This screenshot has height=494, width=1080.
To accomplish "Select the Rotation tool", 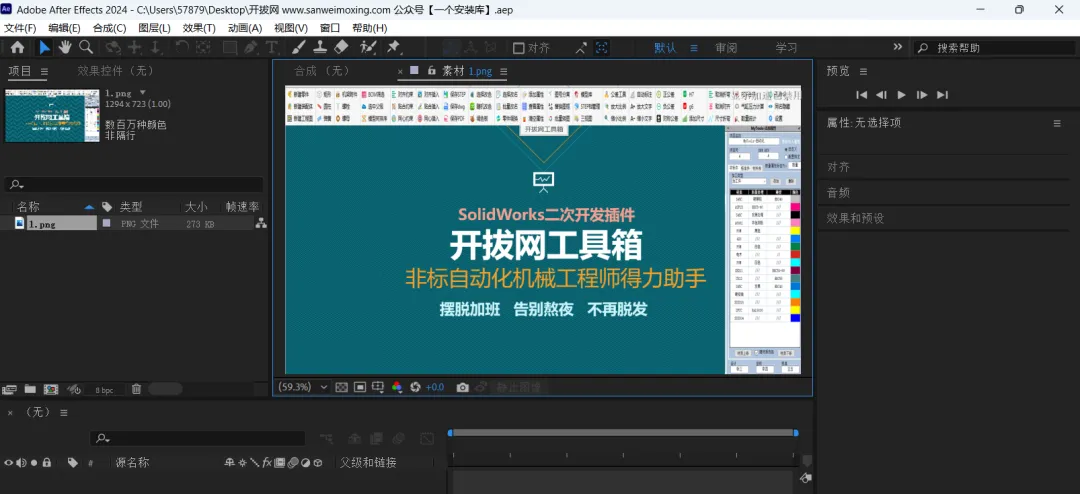I will click(x=181, y=48).
